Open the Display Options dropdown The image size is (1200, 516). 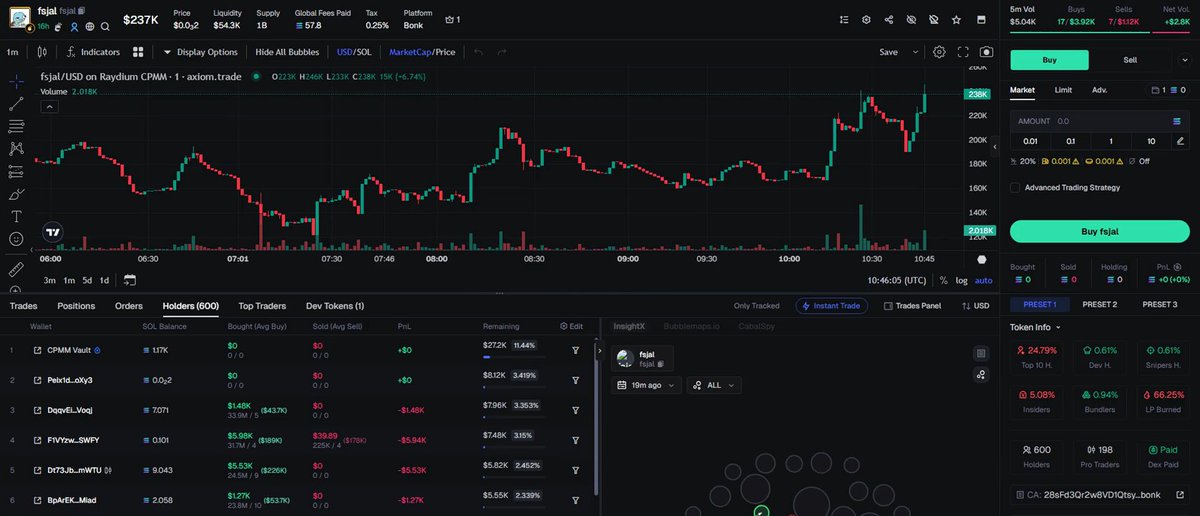click(x=200, y=52)
